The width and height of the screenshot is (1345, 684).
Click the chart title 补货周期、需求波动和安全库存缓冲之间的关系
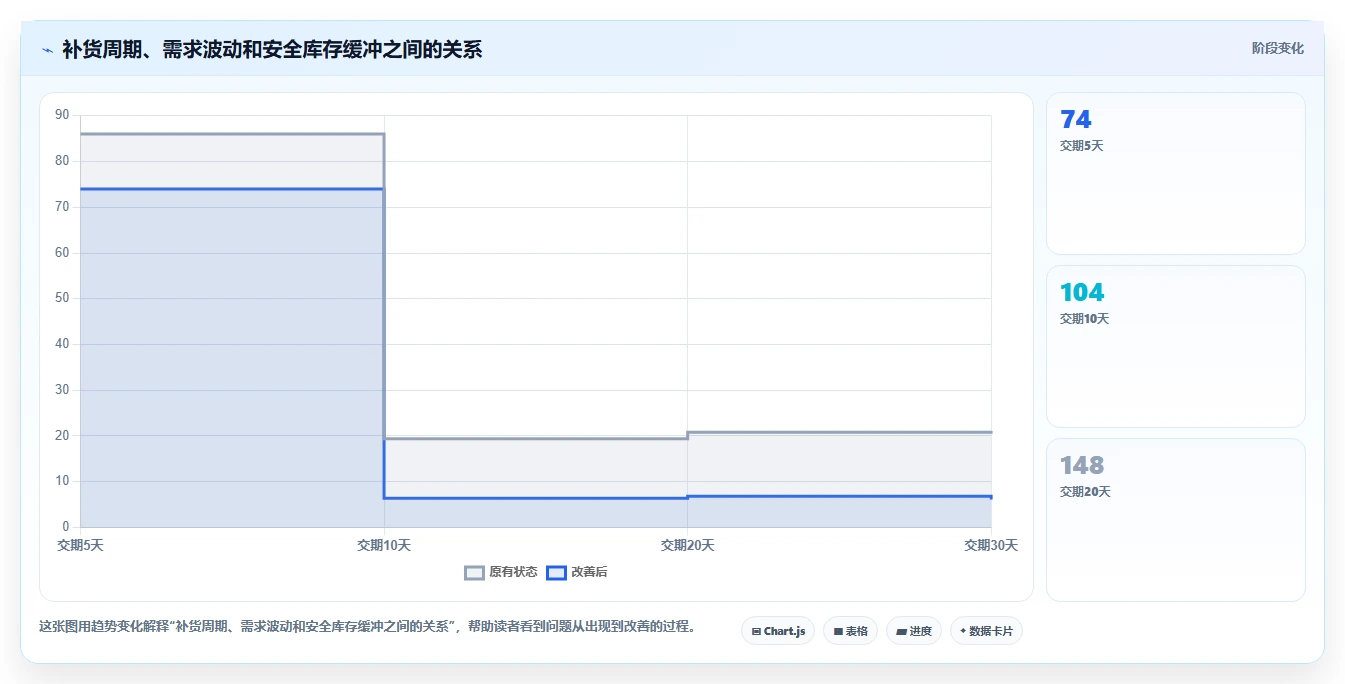(272, 49)
